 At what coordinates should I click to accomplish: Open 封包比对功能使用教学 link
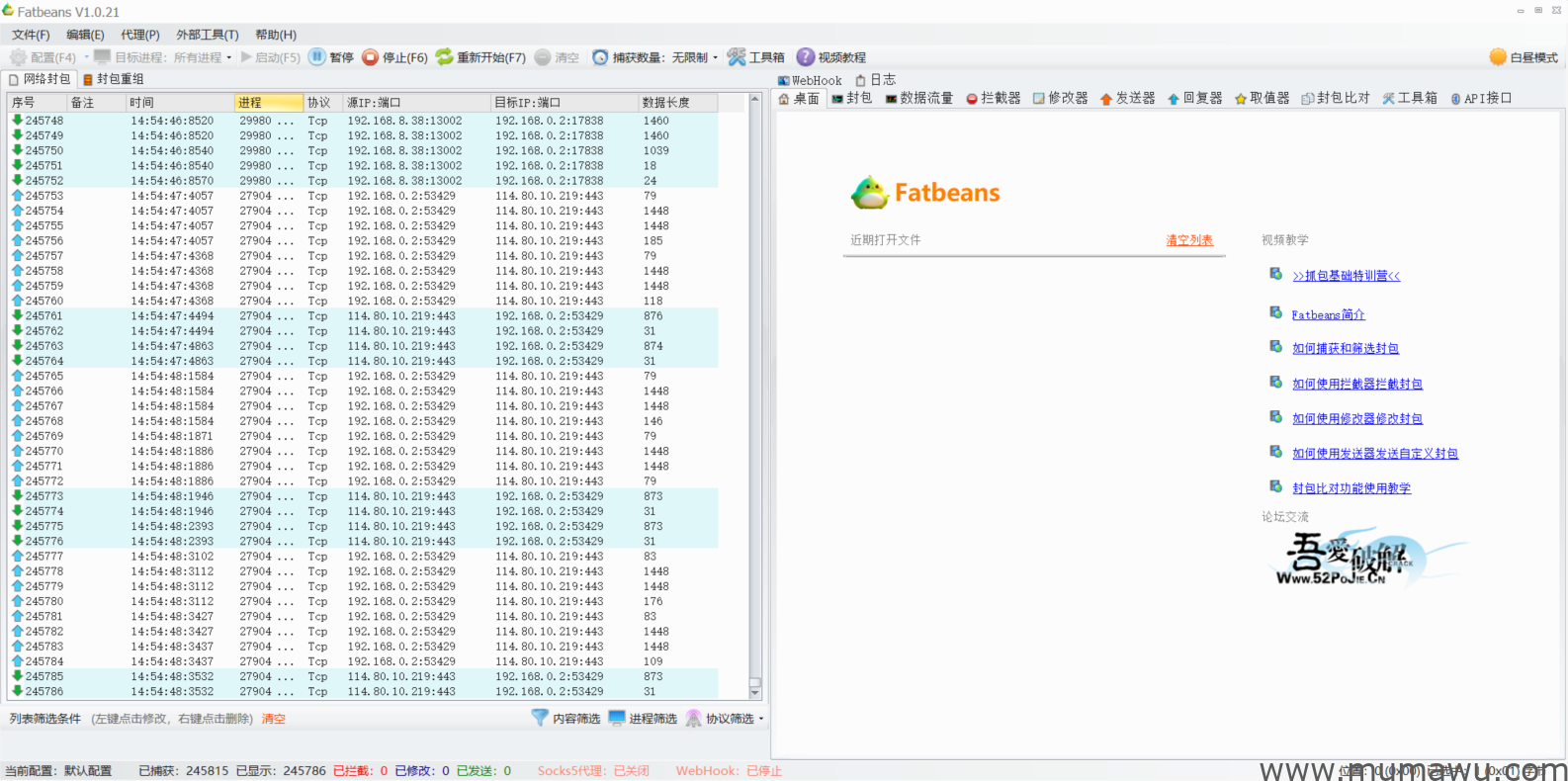1351,487
